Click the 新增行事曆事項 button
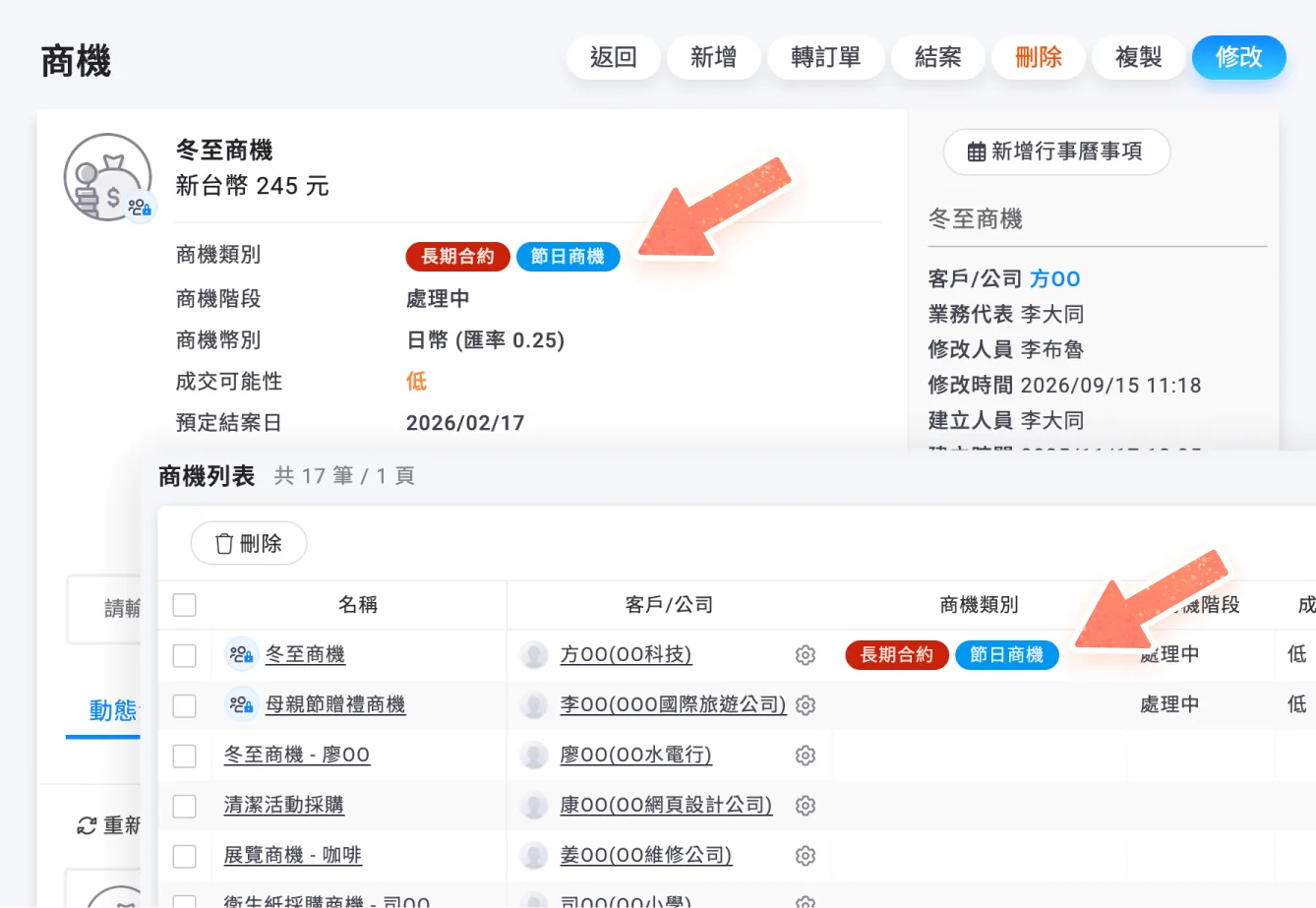The height and width of the screenshot is (908, 1316). click(1056, 151)
